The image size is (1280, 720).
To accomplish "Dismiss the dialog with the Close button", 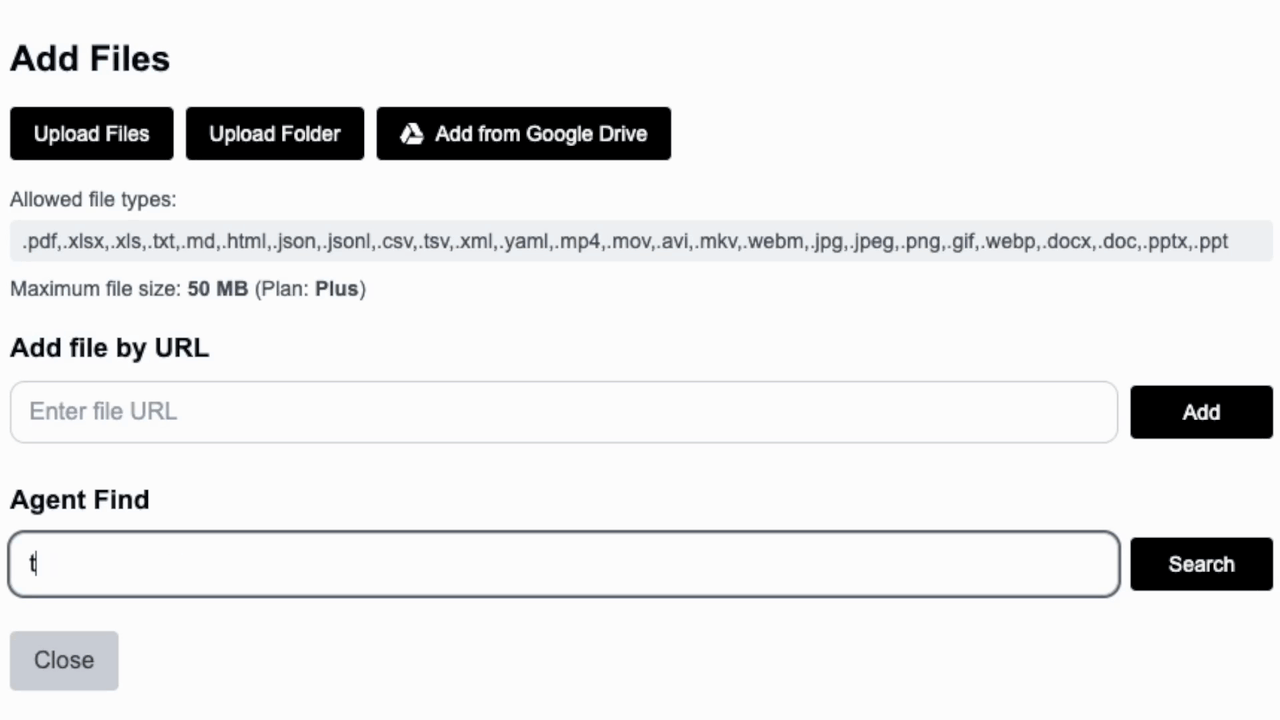I will (64, 660).
